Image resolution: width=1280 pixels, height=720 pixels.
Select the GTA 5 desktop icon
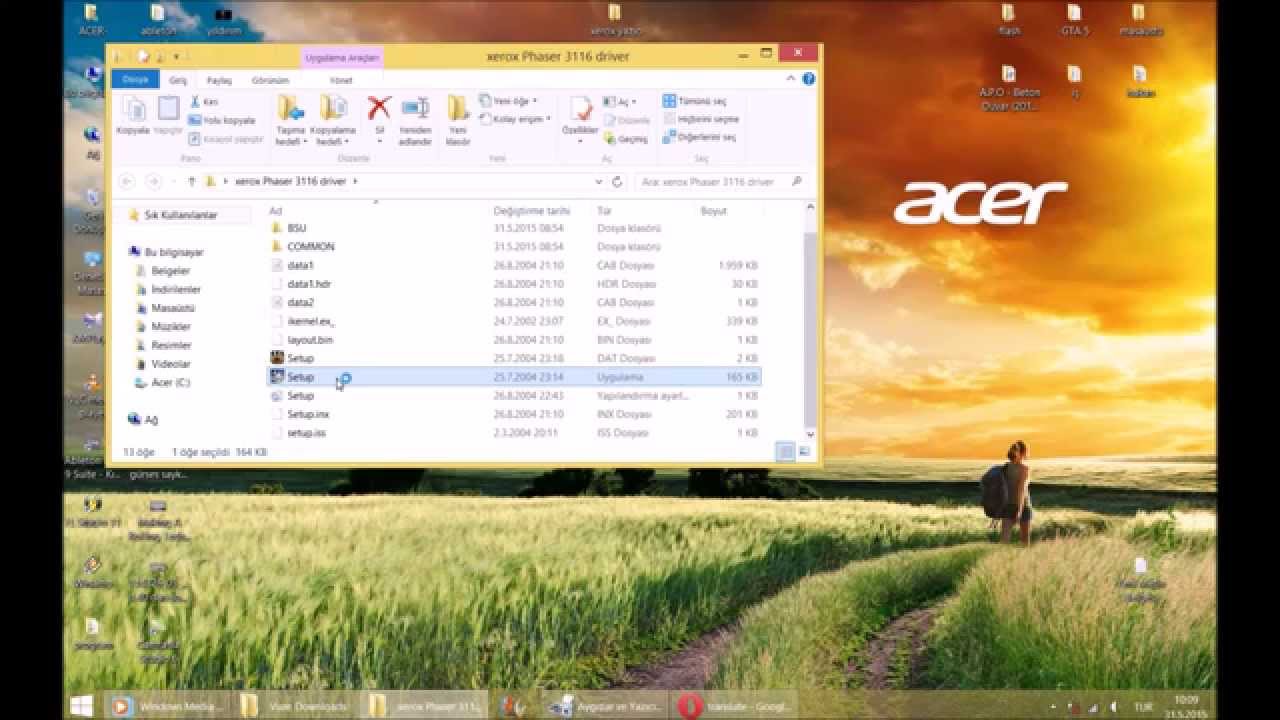[x=1074, y=20]
